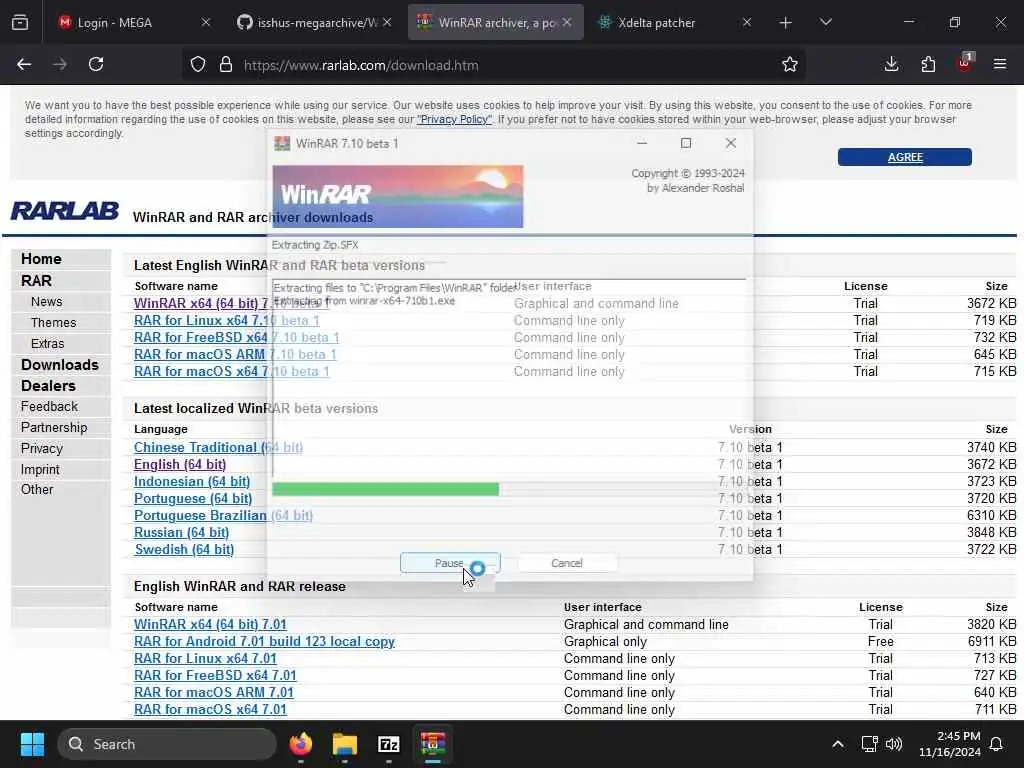Download WinRAR x64 (64 bit) 7.01 release

click(210, 624)
